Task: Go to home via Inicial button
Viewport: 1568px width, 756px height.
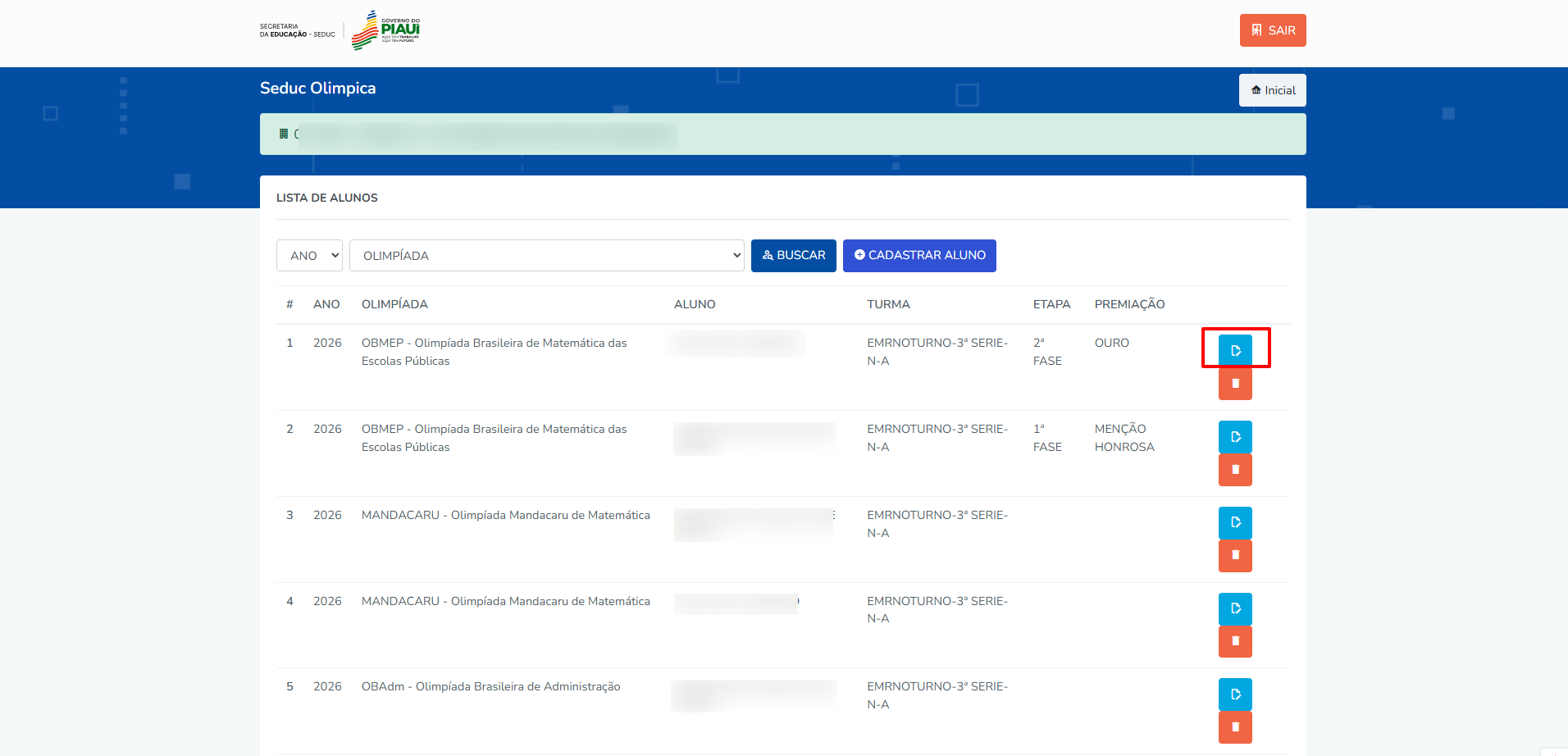Action: (x=1272, y=90)
